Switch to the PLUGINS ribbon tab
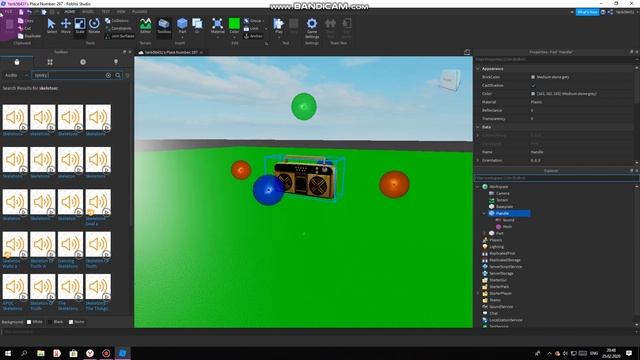The height and width of the screenshot is (360, 640). 140,12
